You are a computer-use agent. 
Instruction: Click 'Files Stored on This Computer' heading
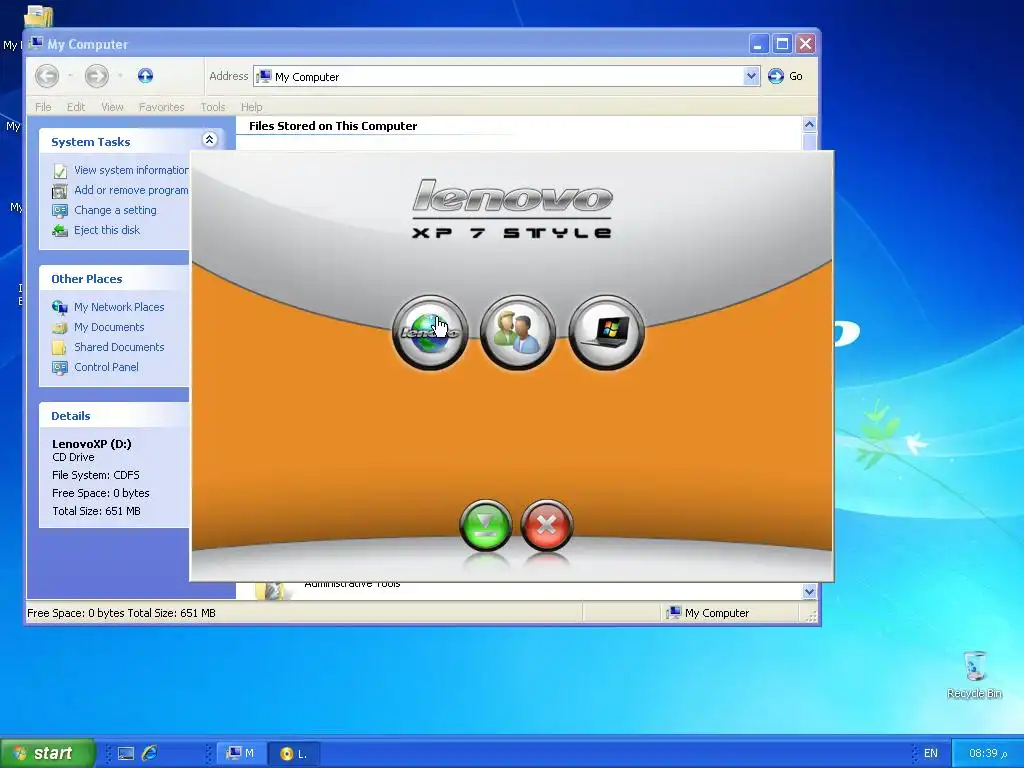[x=333, y=126]
